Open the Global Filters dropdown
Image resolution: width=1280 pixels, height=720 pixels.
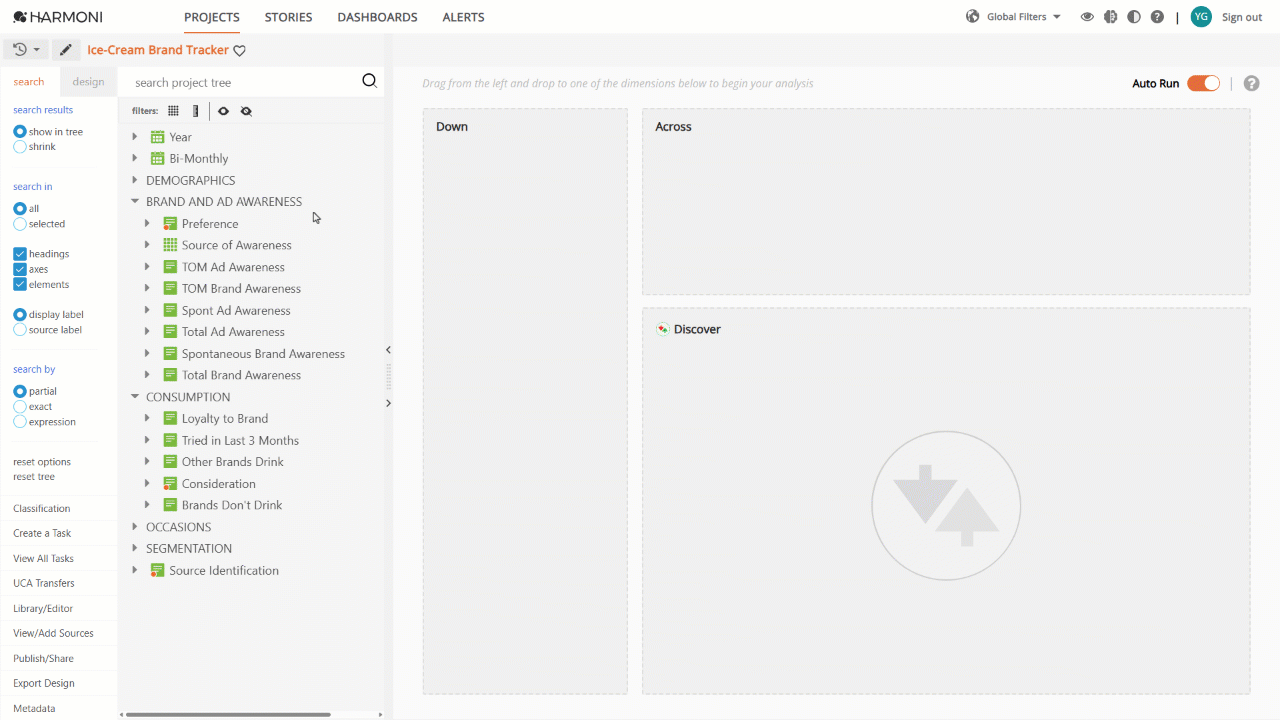click(x=1023, y=17)
